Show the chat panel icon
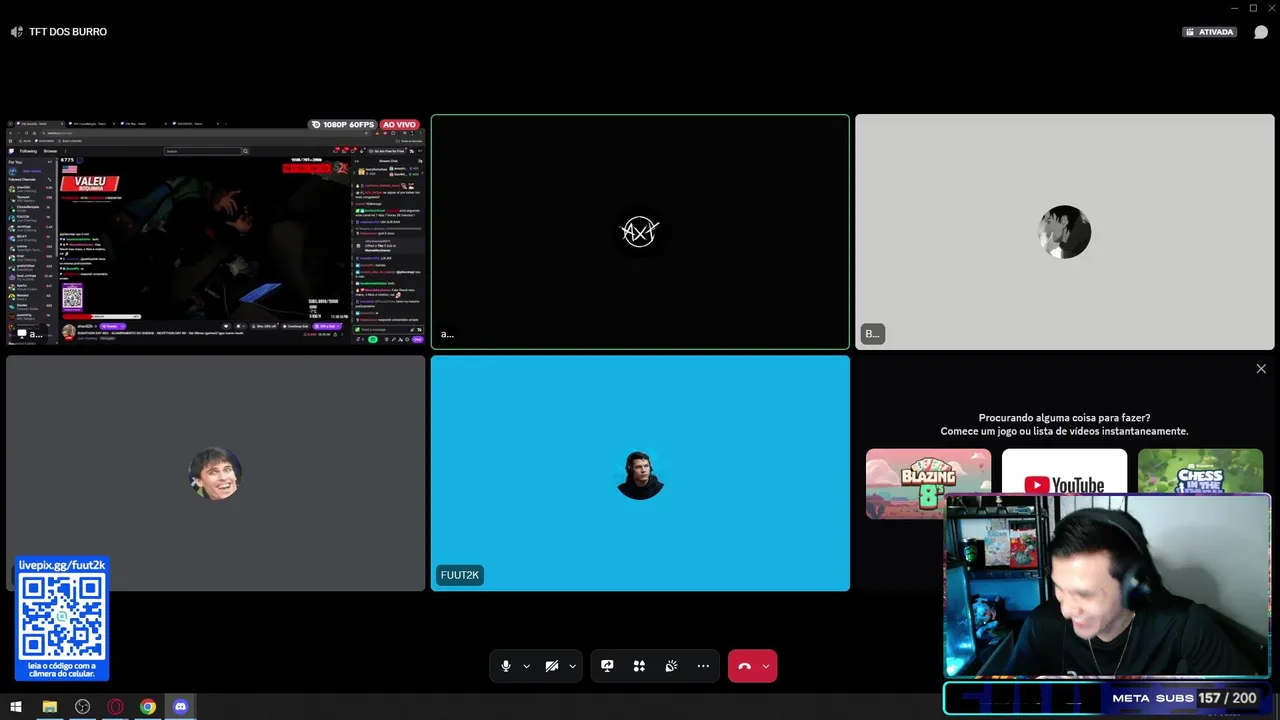Screen dimensions: 1280x720 coord(1261,32)
